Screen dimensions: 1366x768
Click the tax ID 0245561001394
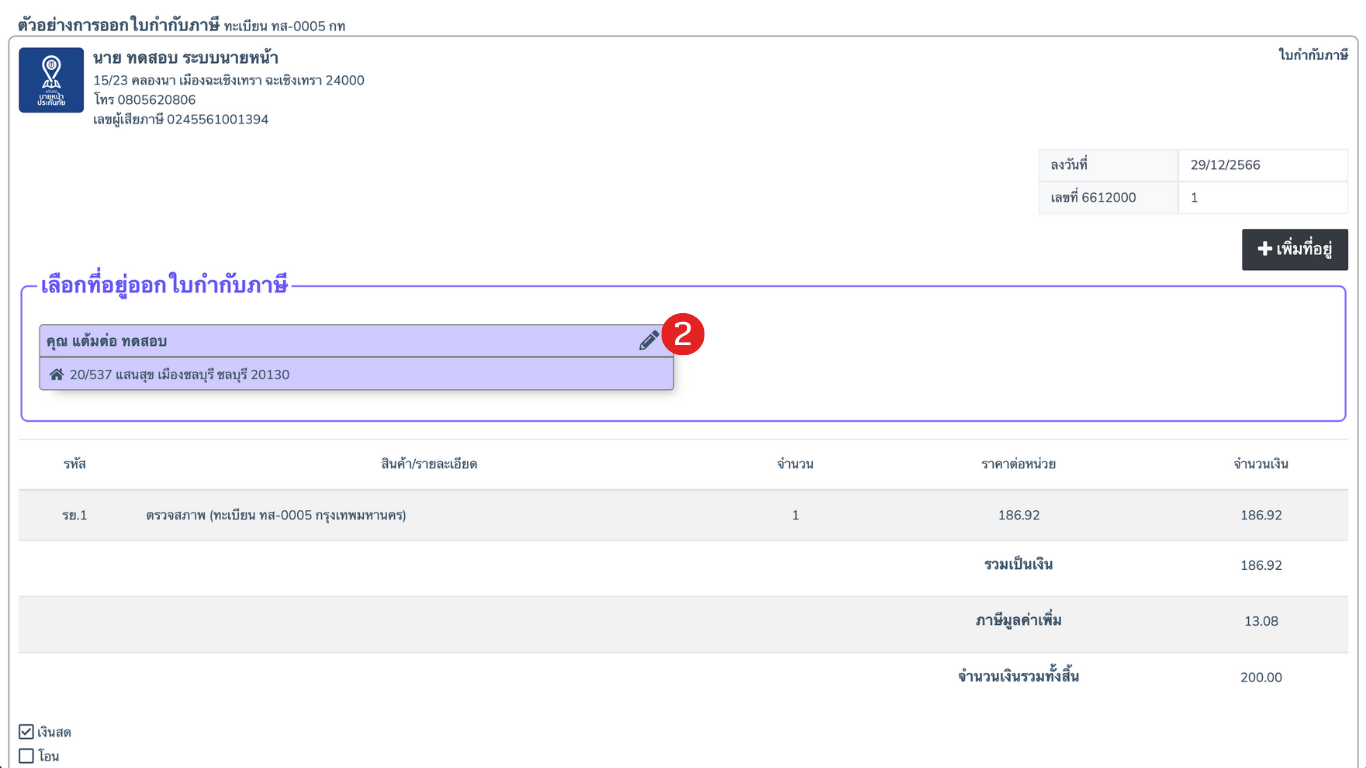point(218,119)
